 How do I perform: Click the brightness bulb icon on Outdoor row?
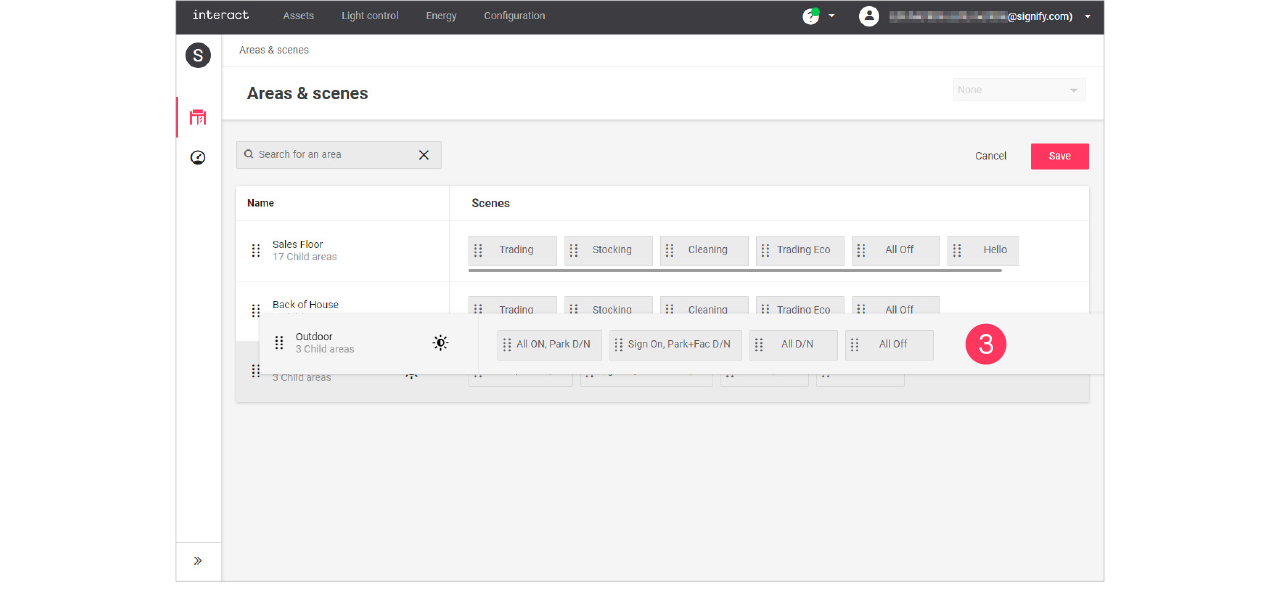440,342
